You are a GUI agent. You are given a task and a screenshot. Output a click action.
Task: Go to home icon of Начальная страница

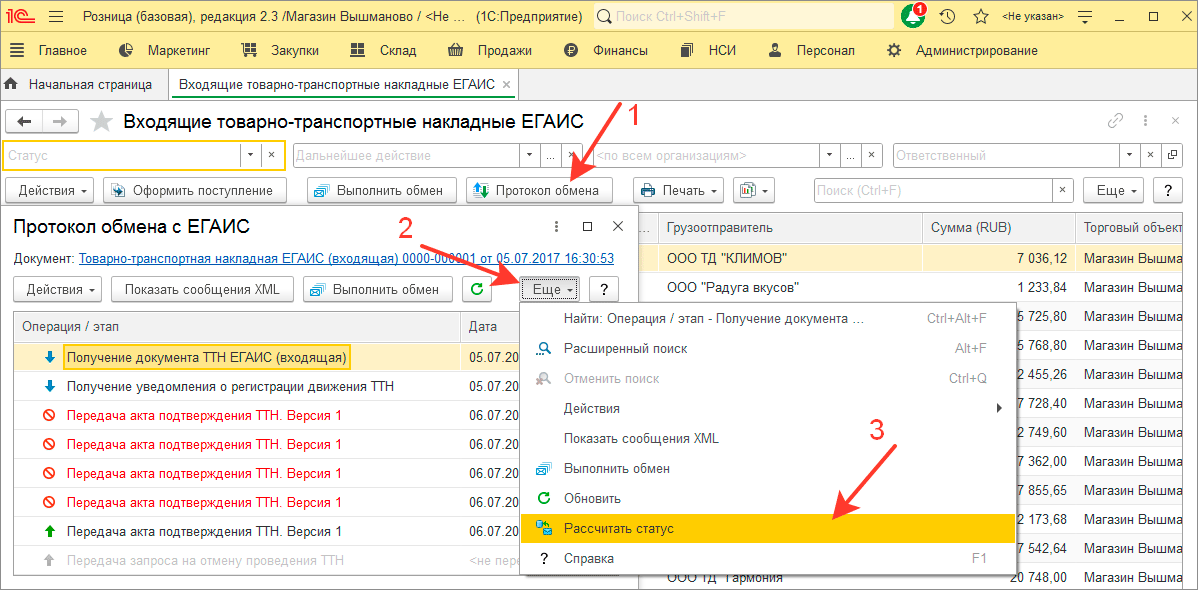pyautogui.click(x=11, y=84)
